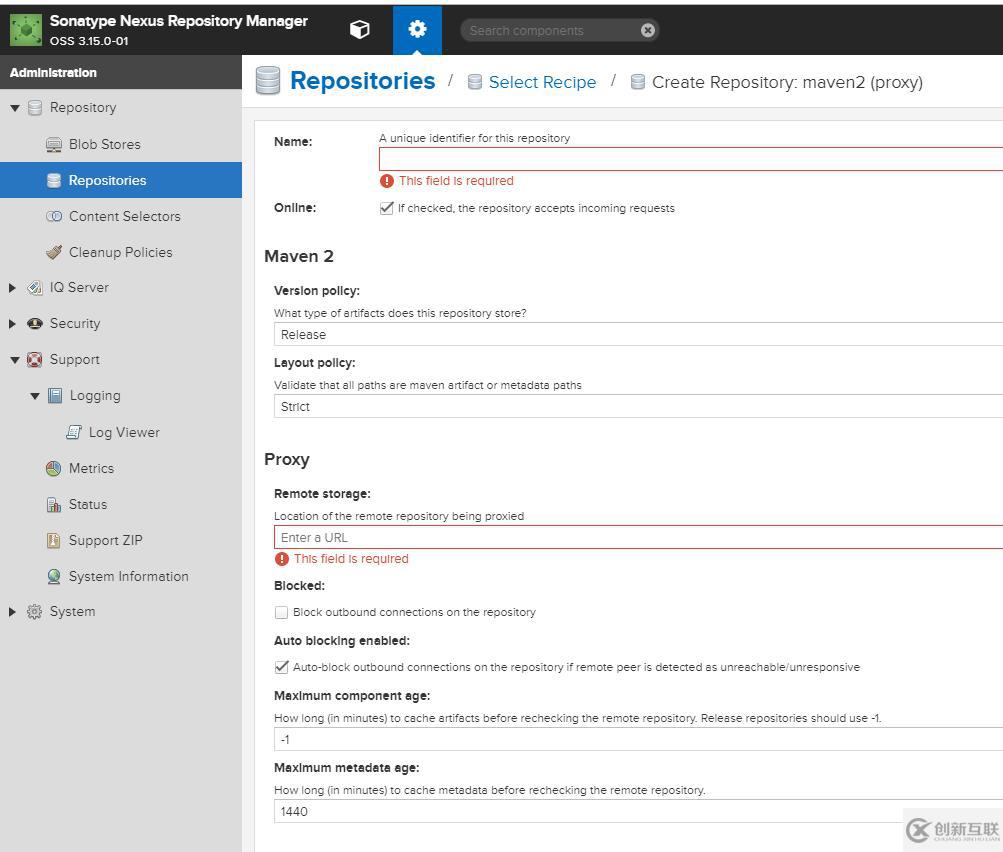Focus the Maximum metadata age field

(x=638, y=811)
